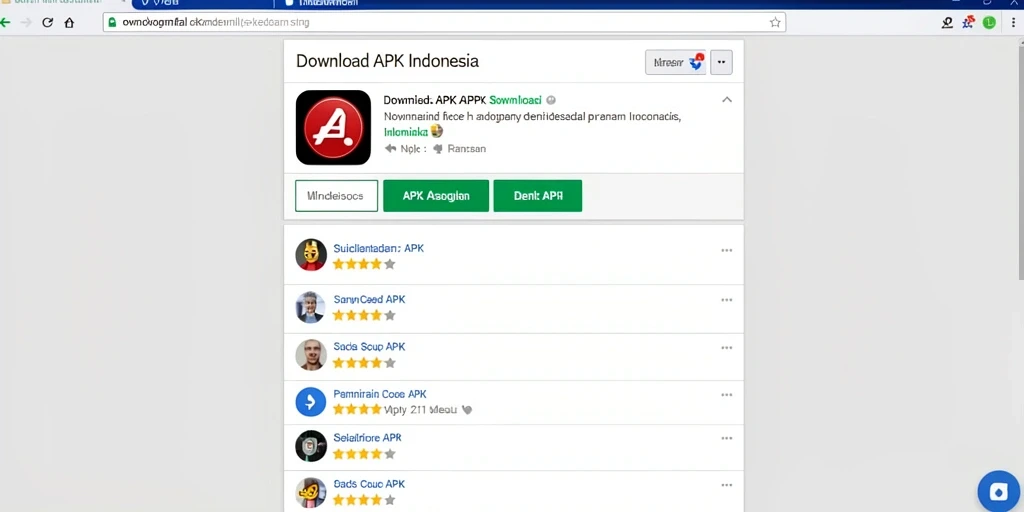Image resolution: width=1024 pixels, height=512 pixels.
Task: Click the Vipty 211 Meou text
Action: click(421, 410)
